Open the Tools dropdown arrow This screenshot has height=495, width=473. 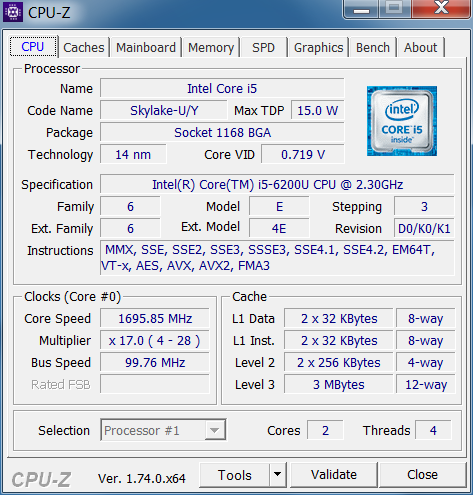coord(277,474)
